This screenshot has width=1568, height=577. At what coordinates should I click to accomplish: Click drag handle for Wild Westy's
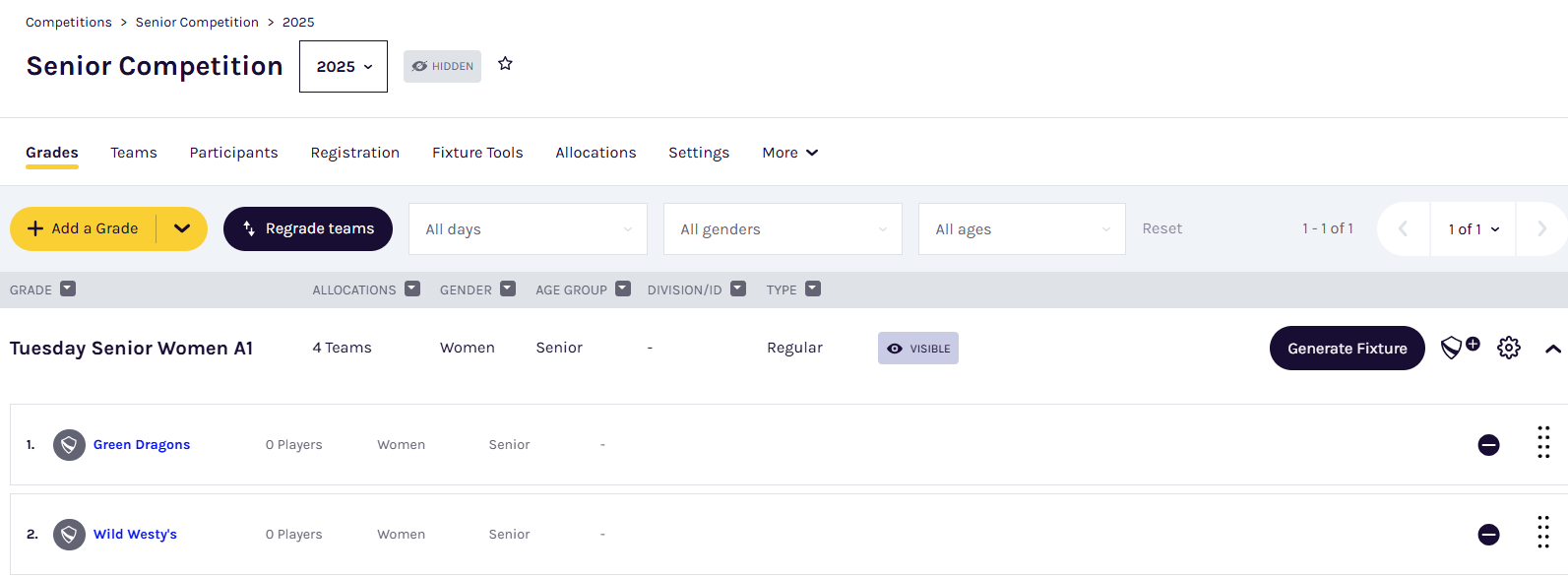1542,533
